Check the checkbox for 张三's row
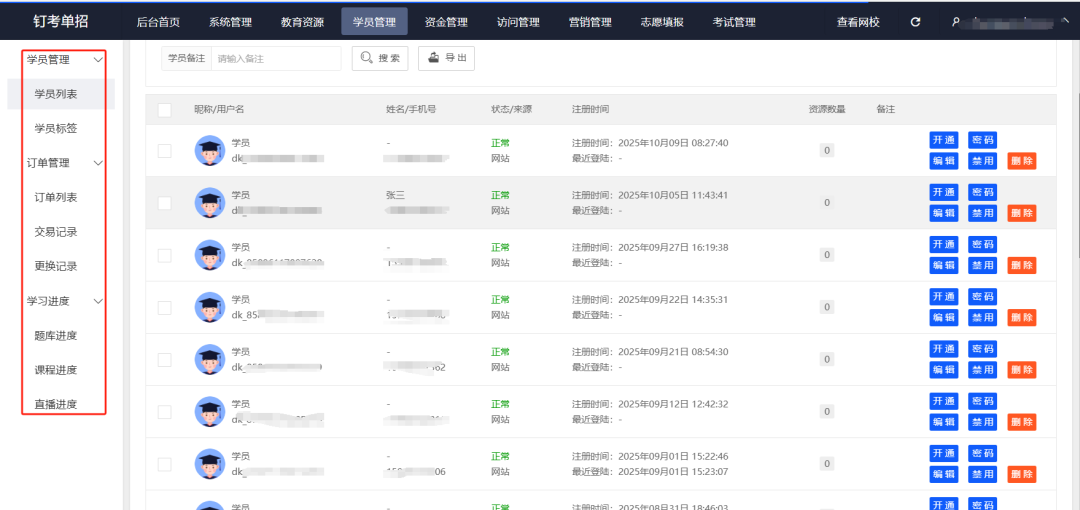Screen dimensions: 1080x510 point(164,203)
